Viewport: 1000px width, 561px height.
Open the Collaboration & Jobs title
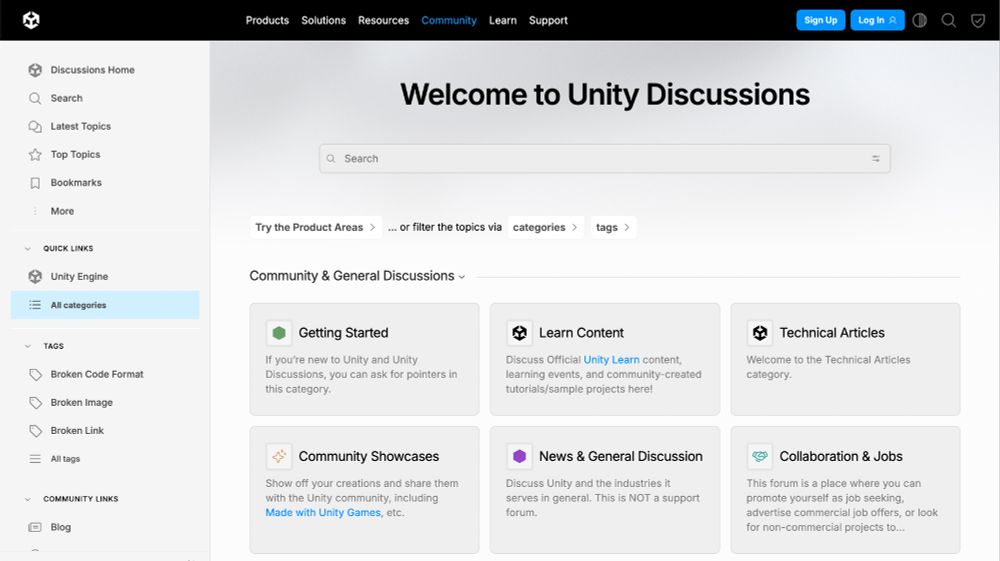tap(841, 456)
